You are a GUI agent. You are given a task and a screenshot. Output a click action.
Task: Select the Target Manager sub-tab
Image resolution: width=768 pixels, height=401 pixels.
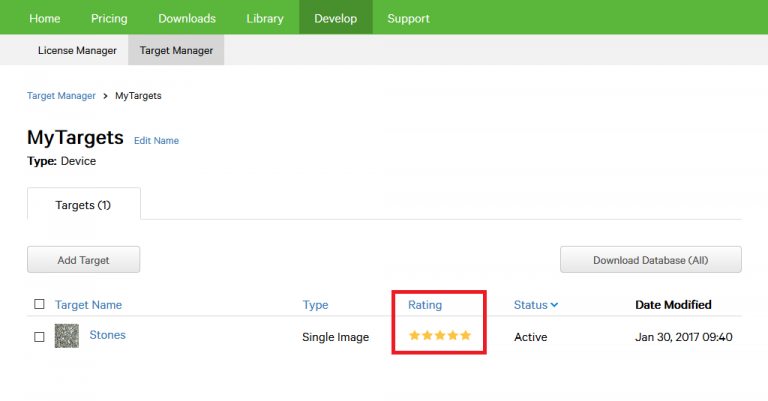point(176,49)
